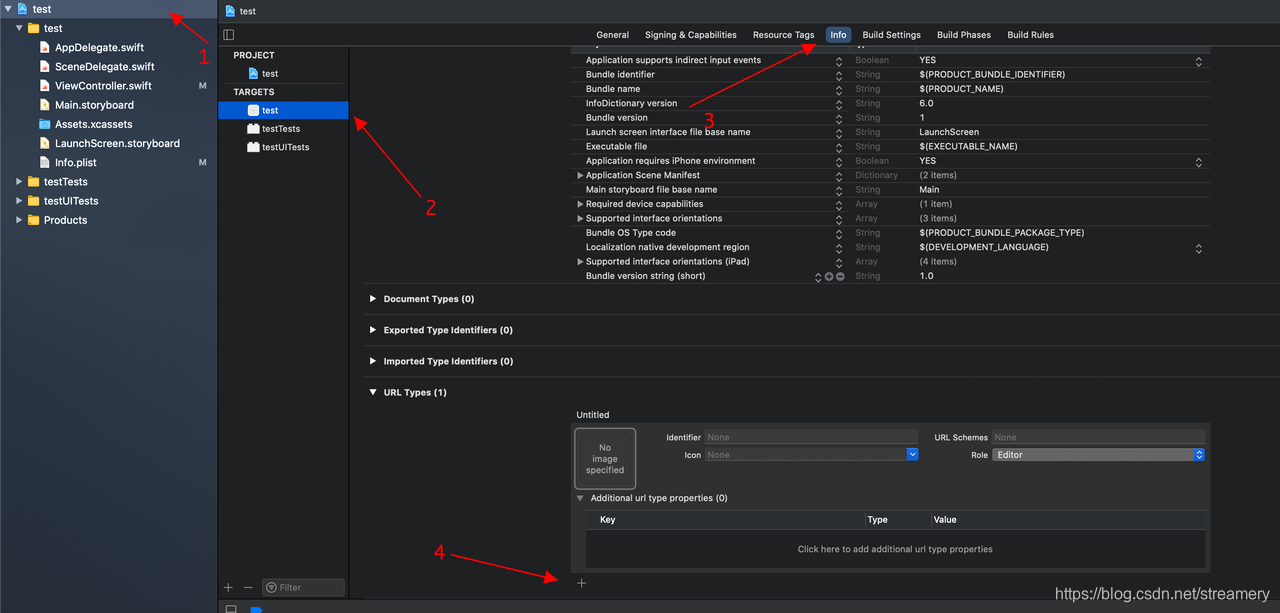Open the Build Phases tab

[964, 35]
